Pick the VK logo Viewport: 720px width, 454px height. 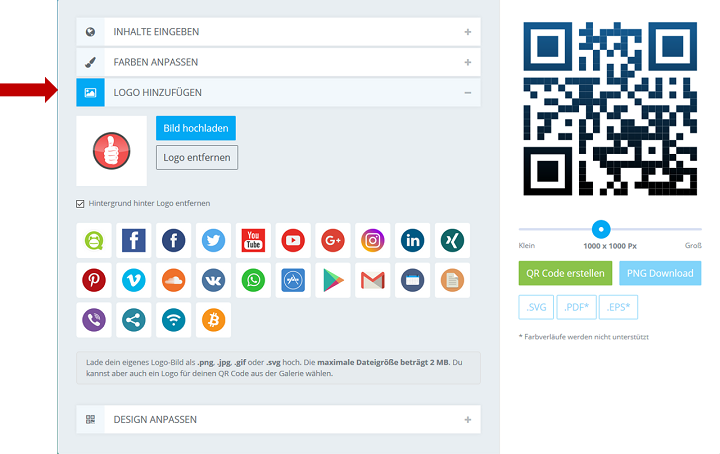point(214,280)
